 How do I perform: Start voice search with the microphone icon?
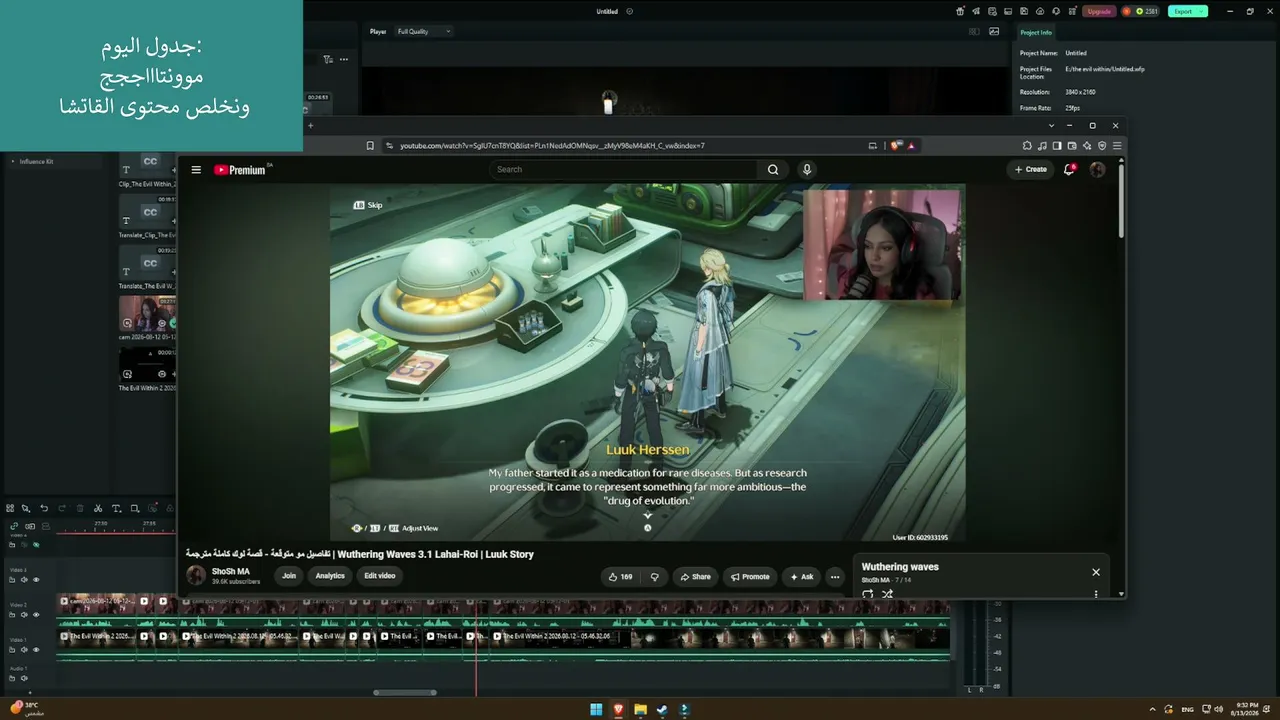pyautogui.click(x=807, y=170)
